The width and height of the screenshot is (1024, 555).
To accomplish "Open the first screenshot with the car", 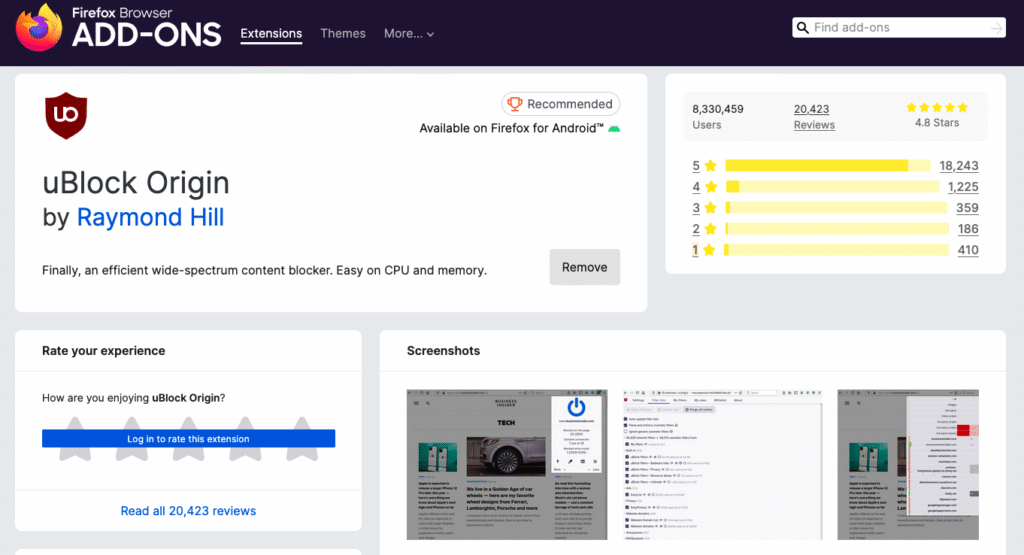I will pyautogui.click(x=510, y=466).
